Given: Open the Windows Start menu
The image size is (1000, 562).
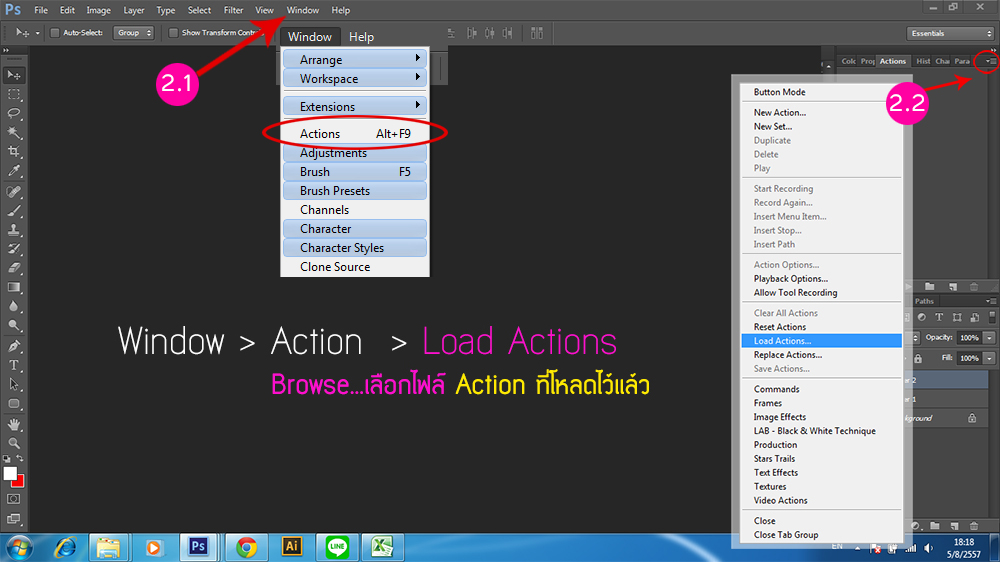Looking at the screenshot, I should [19, 547].
